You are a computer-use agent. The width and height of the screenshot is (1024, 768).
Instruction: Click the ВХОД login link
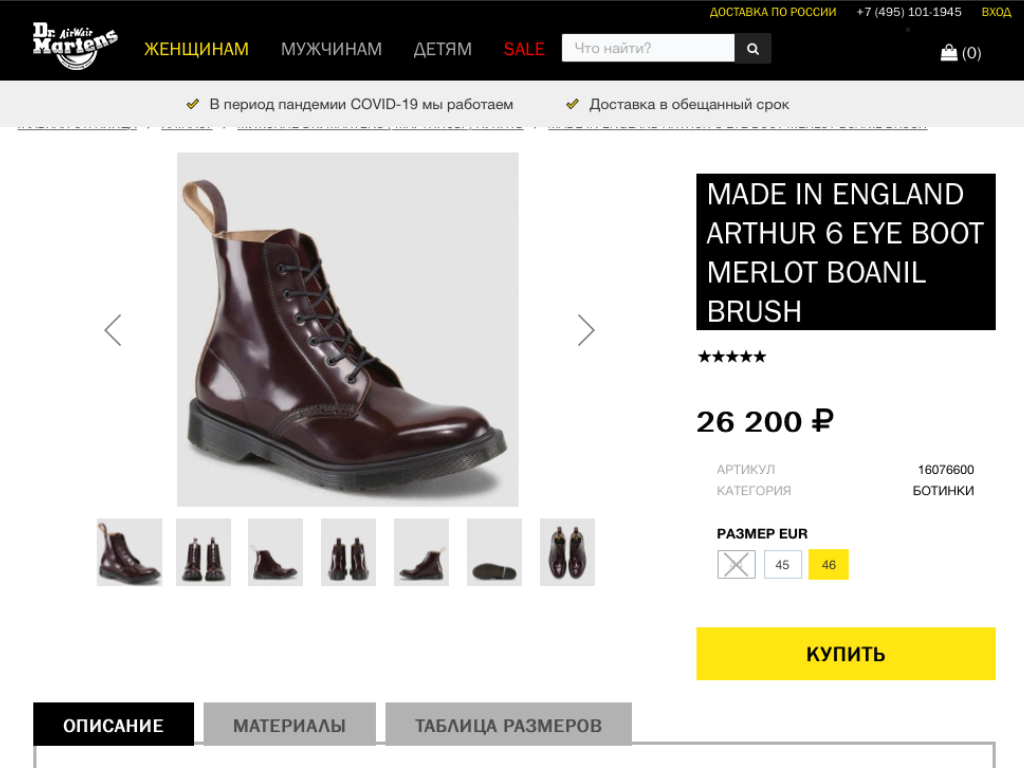pyautogui.click(x=996, y=12)
